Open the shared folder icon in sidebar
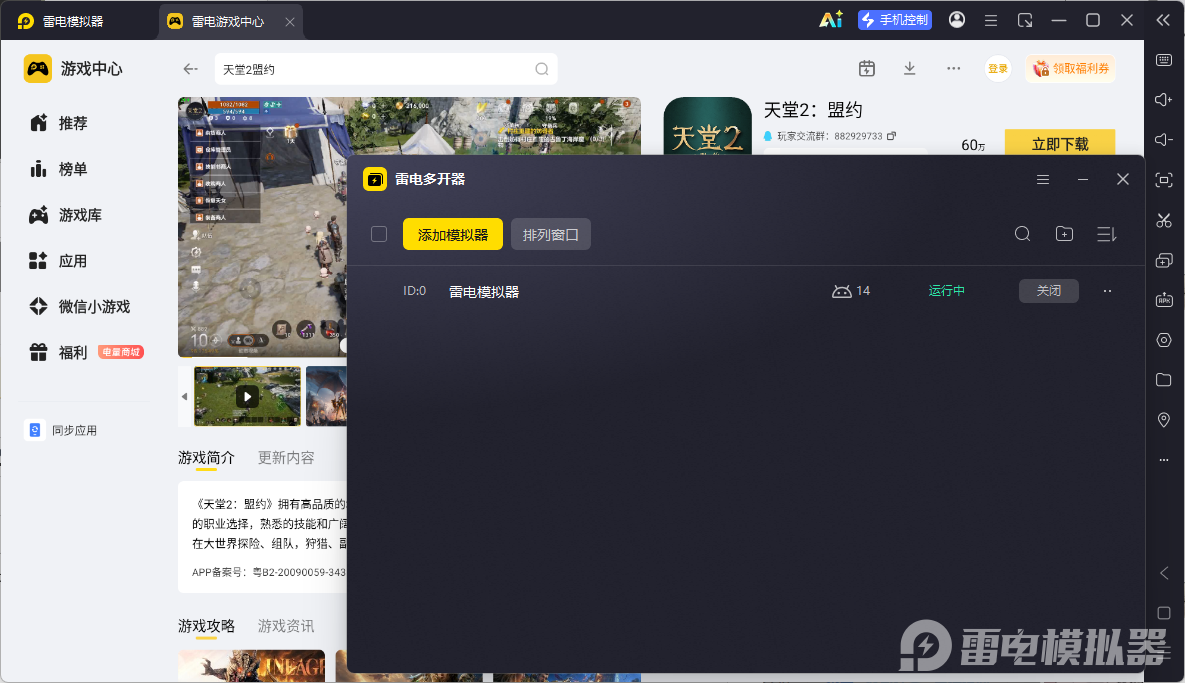1185x683 pixels. tap(1164, 380)
